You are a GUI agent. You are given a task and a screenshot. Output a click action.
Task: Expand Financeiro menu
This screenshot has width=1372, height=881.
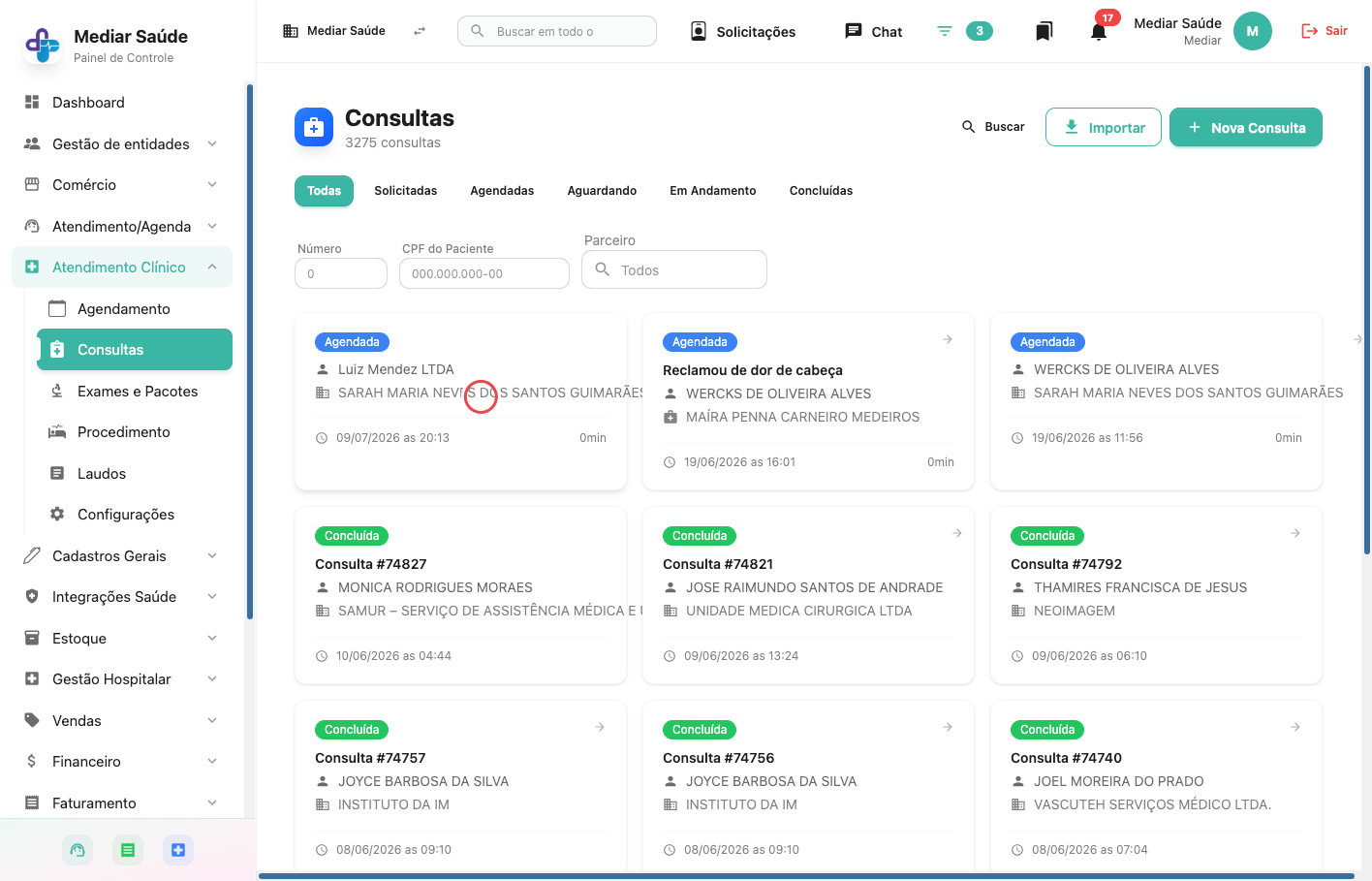[122, 762]
